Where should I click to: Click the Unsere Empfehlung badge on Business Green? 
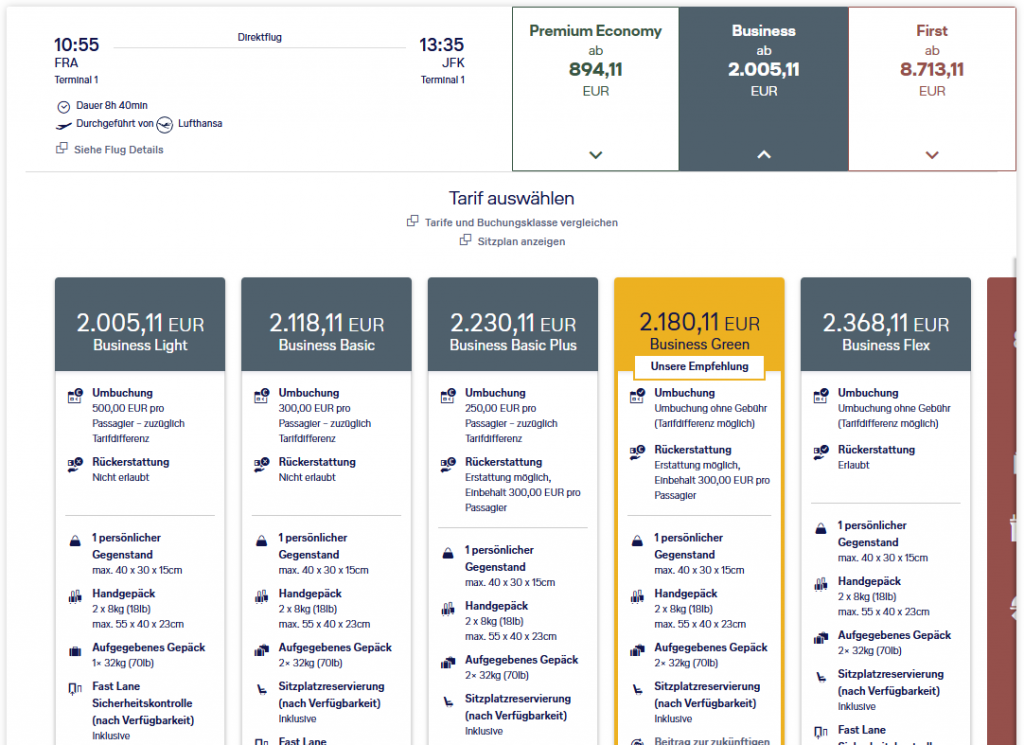[x=698, y=367]
